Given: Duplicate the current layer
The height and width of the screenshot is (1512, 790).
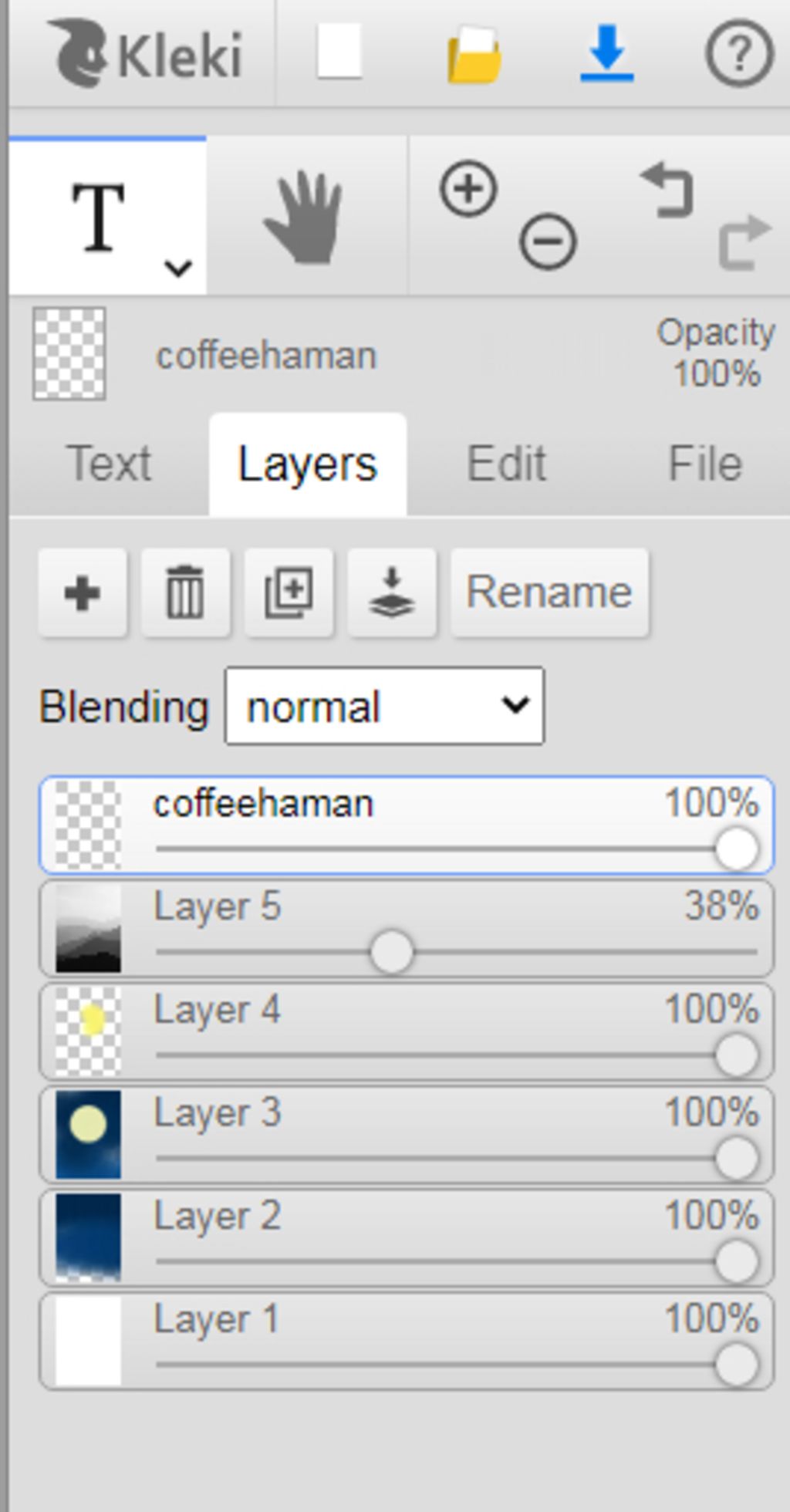Looking at the screenshot, I should pyautogui.click(x=289, y=592).
